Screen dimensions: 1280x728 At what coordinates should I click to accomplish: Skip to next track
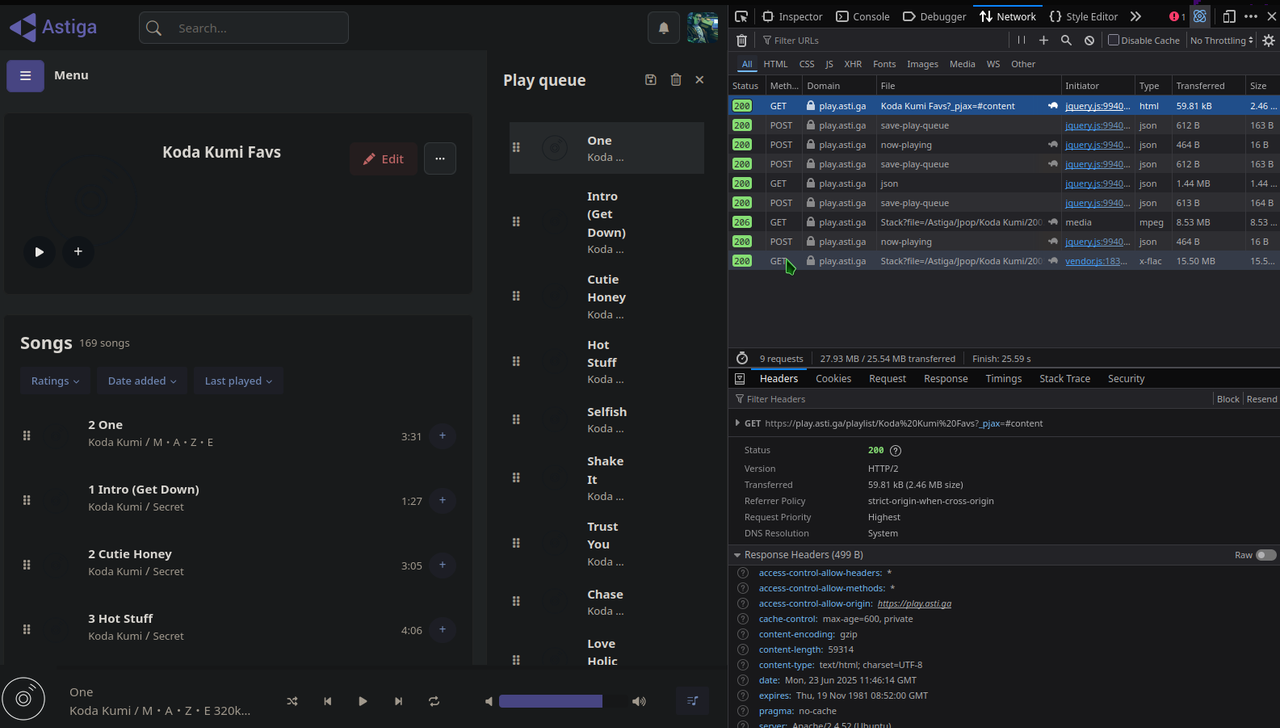(398, 701)
